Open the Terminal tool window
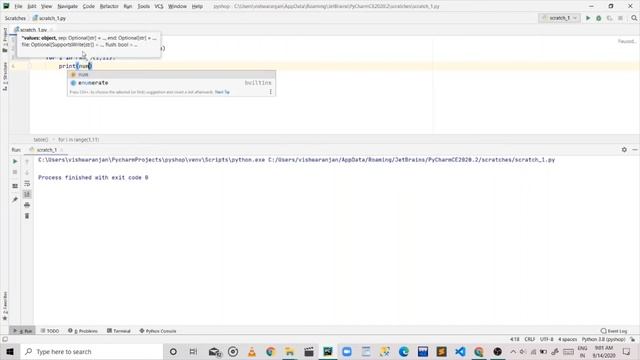Viewport: 640px width, 360px height. (x=119, y=331)
